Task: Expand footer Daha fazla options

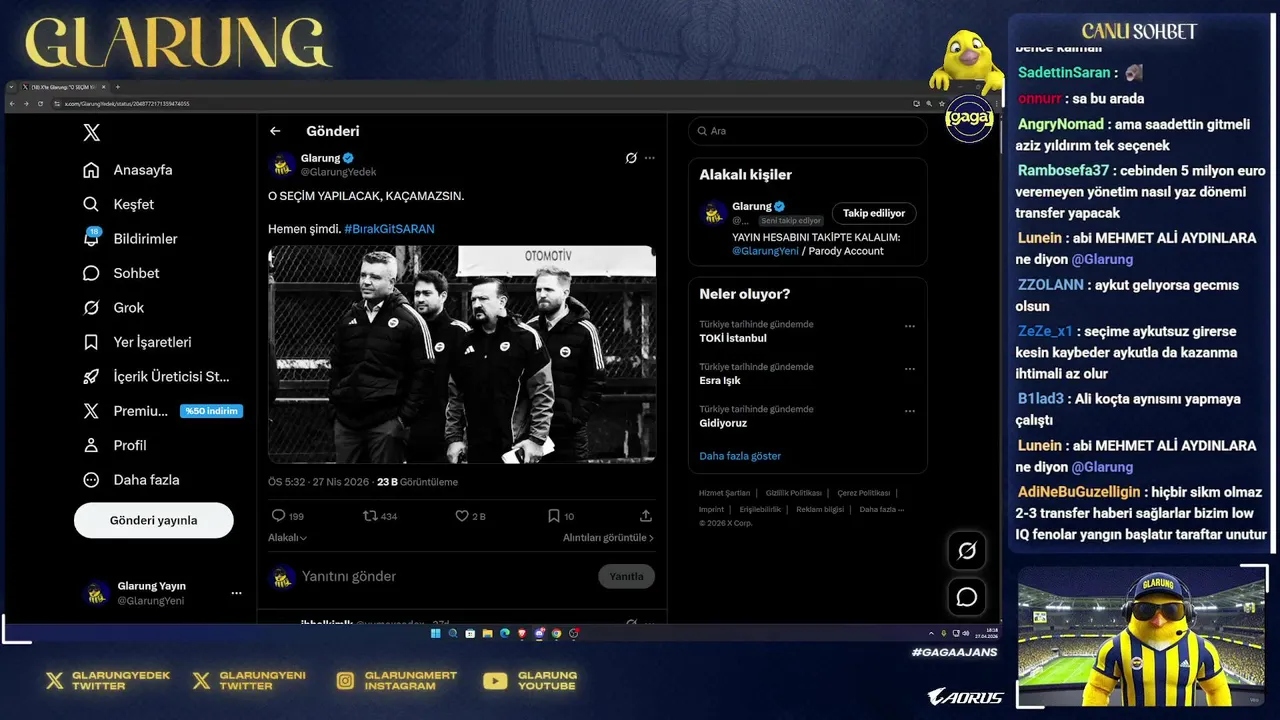Action: [881, 509]
